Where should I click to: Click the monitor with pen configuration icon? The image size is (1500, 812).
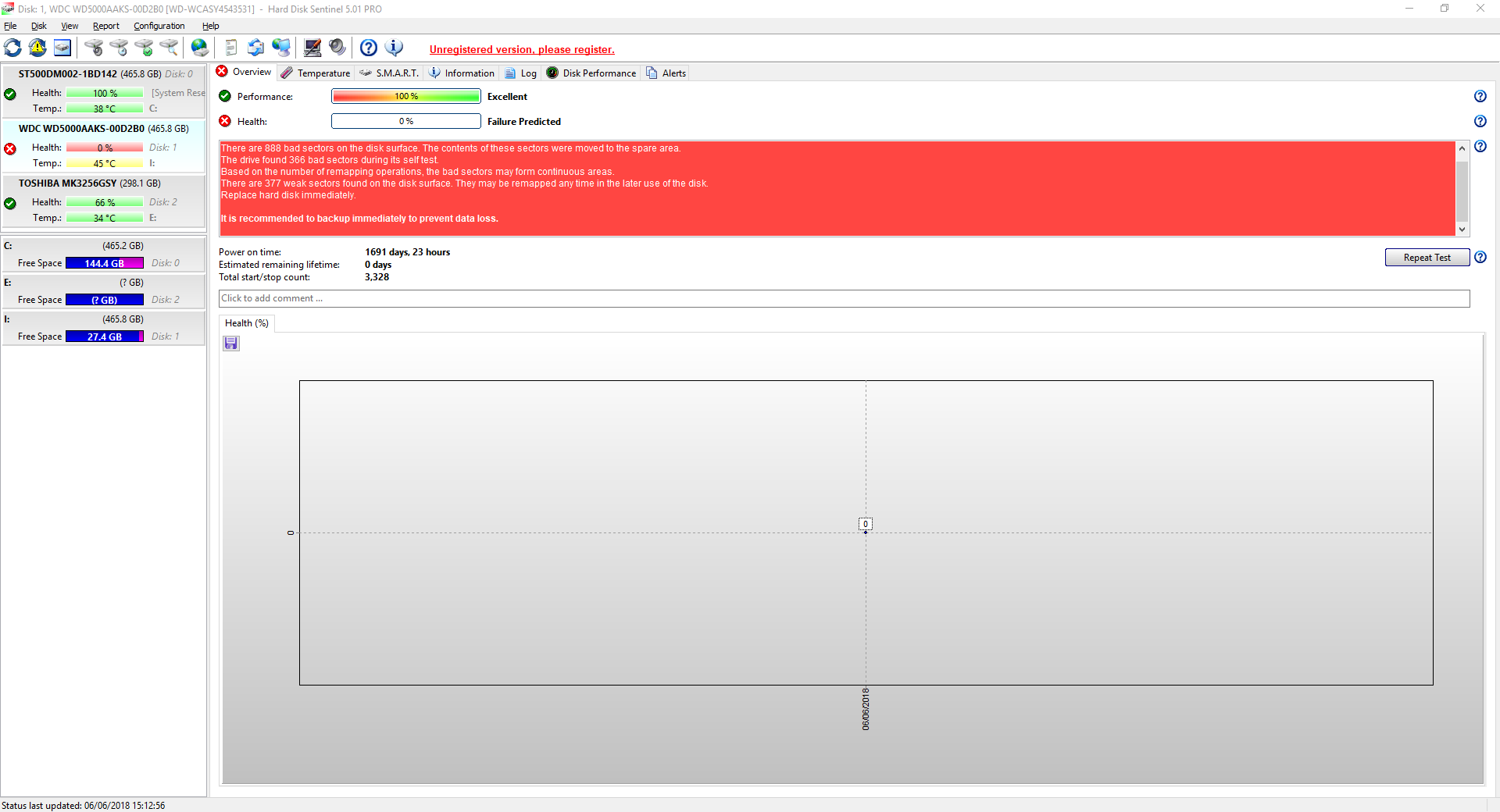click(x=312, y=48)
